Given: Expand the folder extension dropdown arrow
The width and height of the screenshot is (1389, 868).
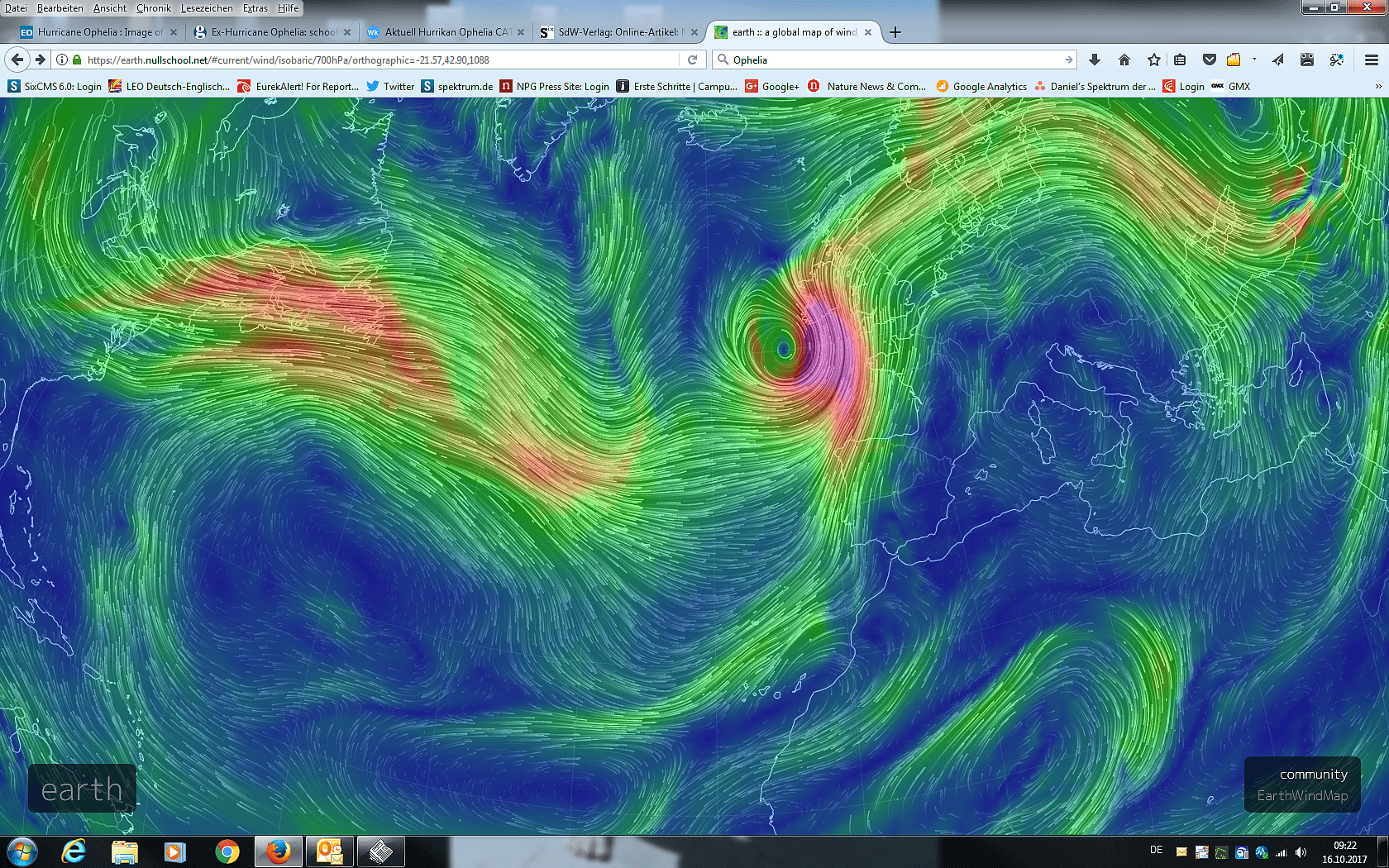Looking at the screenshot, I should tap(1254, 60).
